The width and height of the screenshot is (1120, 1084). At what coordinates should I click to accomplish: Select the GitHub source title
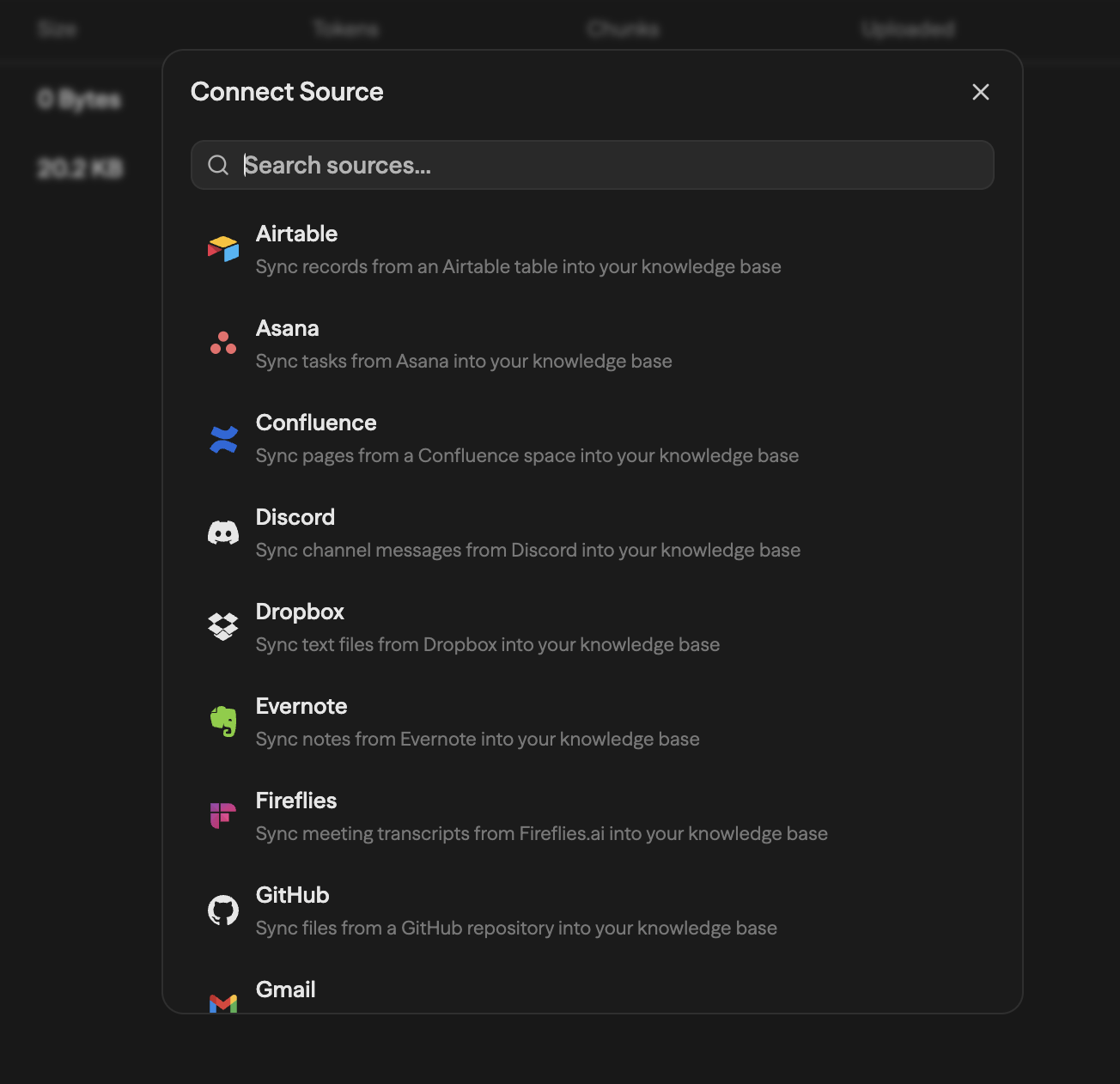[x=292, y=895]
